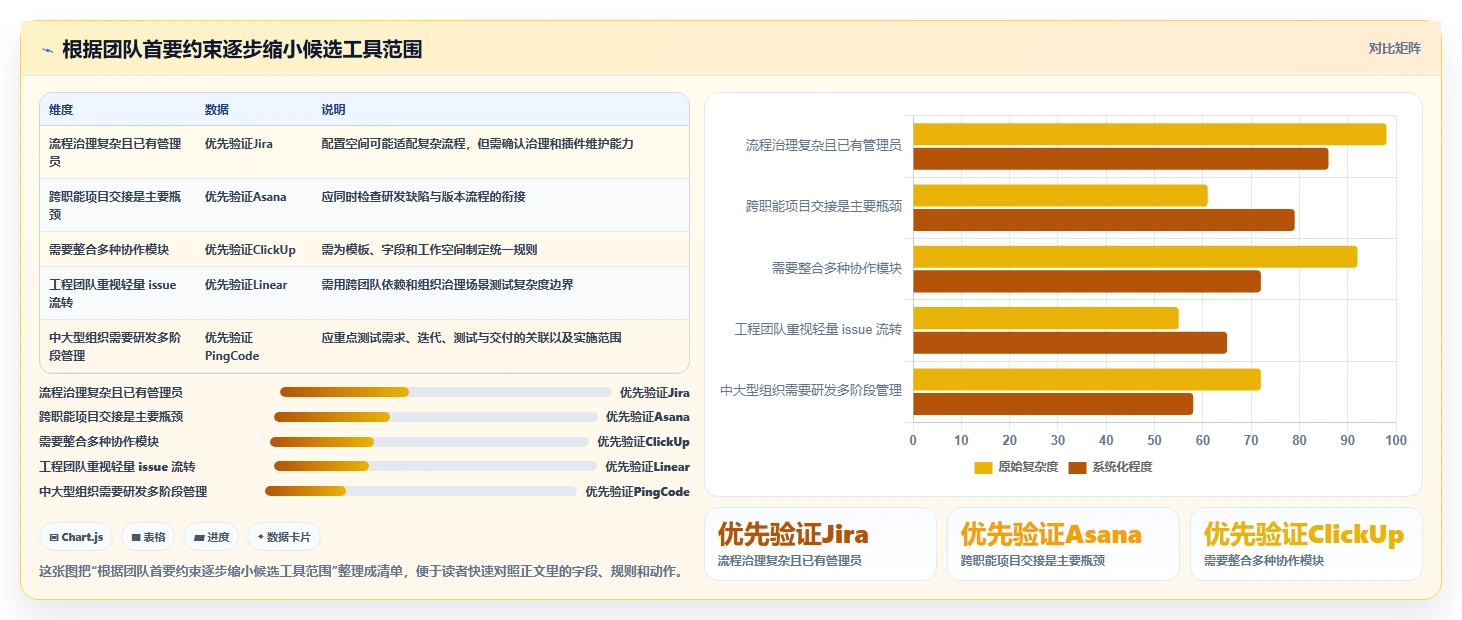Click 系统化程度 bar for 需要整合多种协作模块

coord(1086,281)
